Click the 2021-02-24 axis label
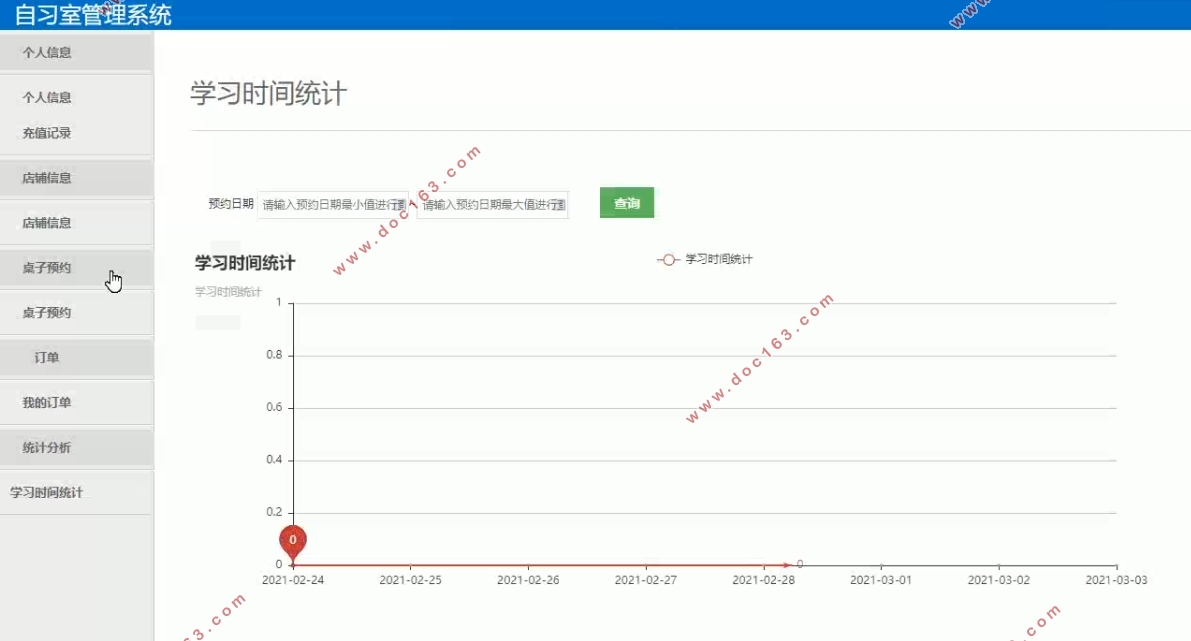1191x641 pixels. 292,579
